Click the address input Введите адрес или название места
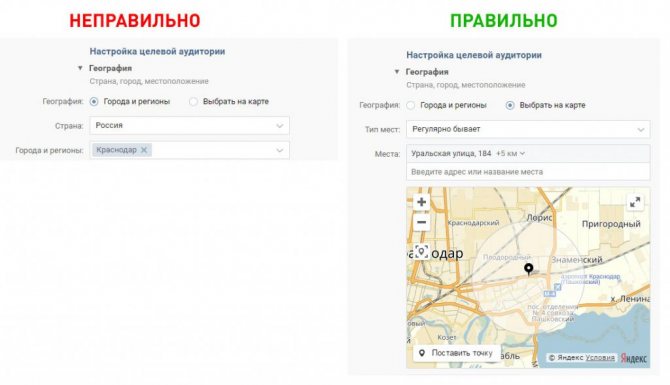The width and height of the screenshot is (670, 385). tap(528, 172)
